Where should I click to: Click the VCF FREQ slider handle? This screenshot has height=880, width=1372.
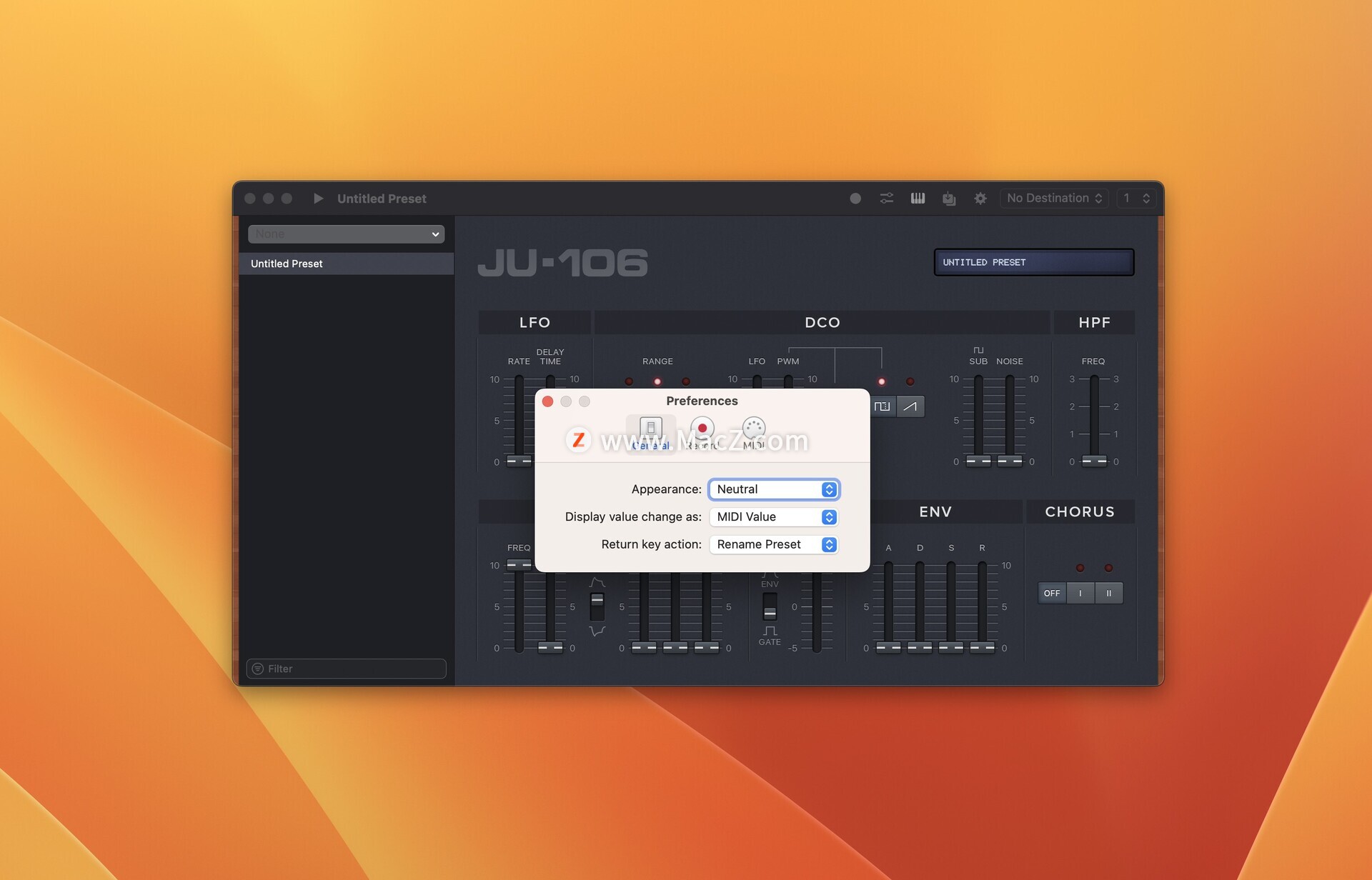coord(520,564)
